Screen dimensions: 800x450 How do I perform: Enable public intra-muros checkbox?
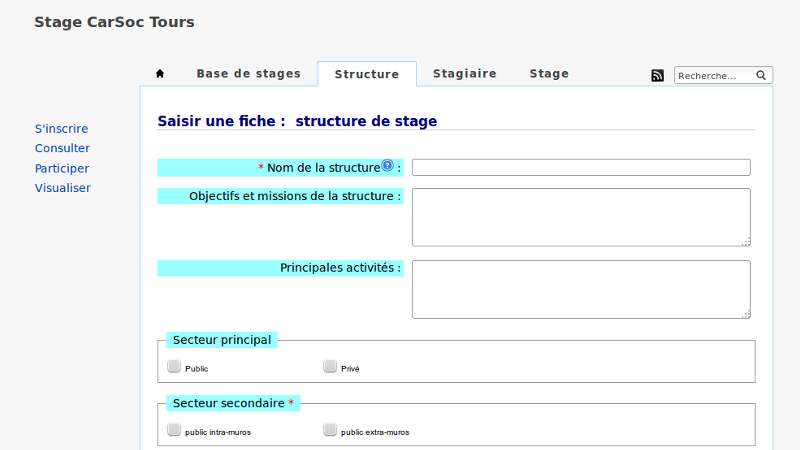pos(174,430)
